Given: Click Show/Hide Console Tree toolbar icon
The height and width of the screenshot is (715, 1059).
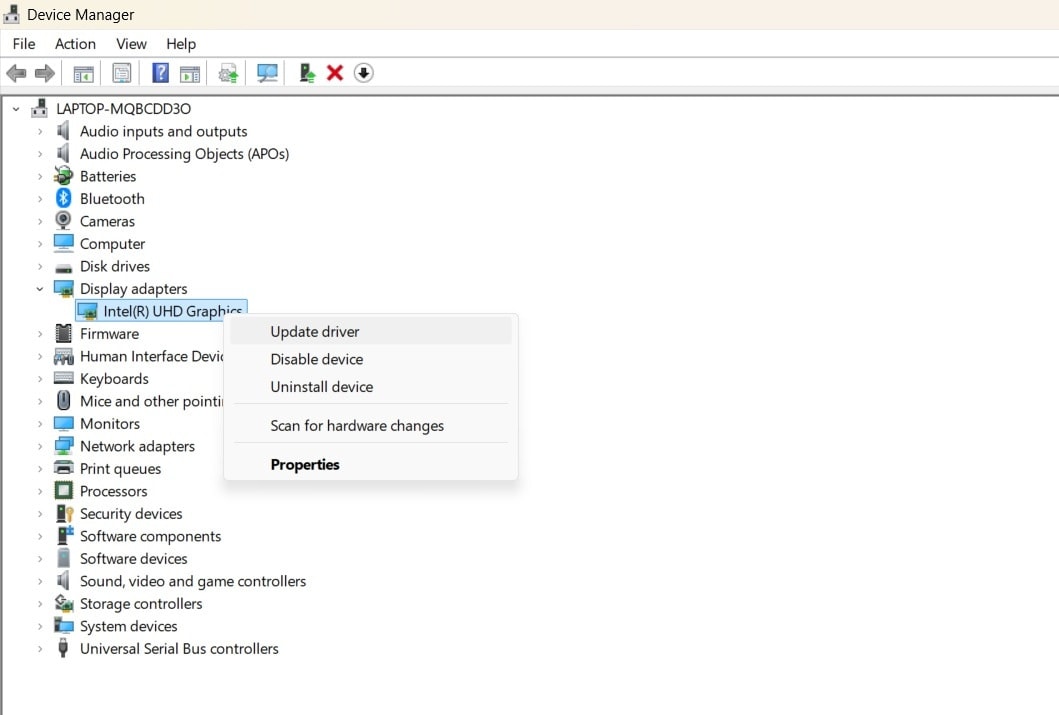Looking at the screenshot, I should click(x=83, y=74).
